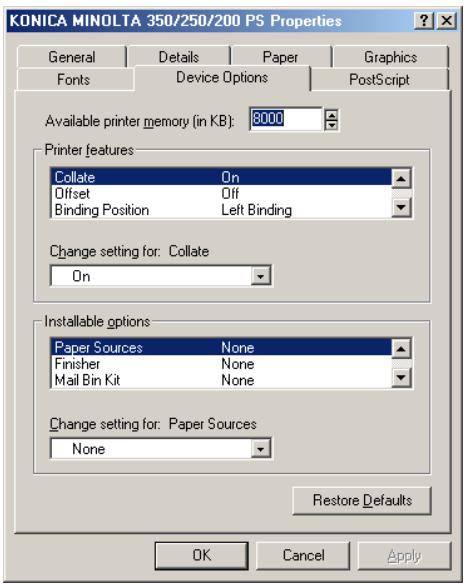Click the Restore Defaults button

point(362,500)
